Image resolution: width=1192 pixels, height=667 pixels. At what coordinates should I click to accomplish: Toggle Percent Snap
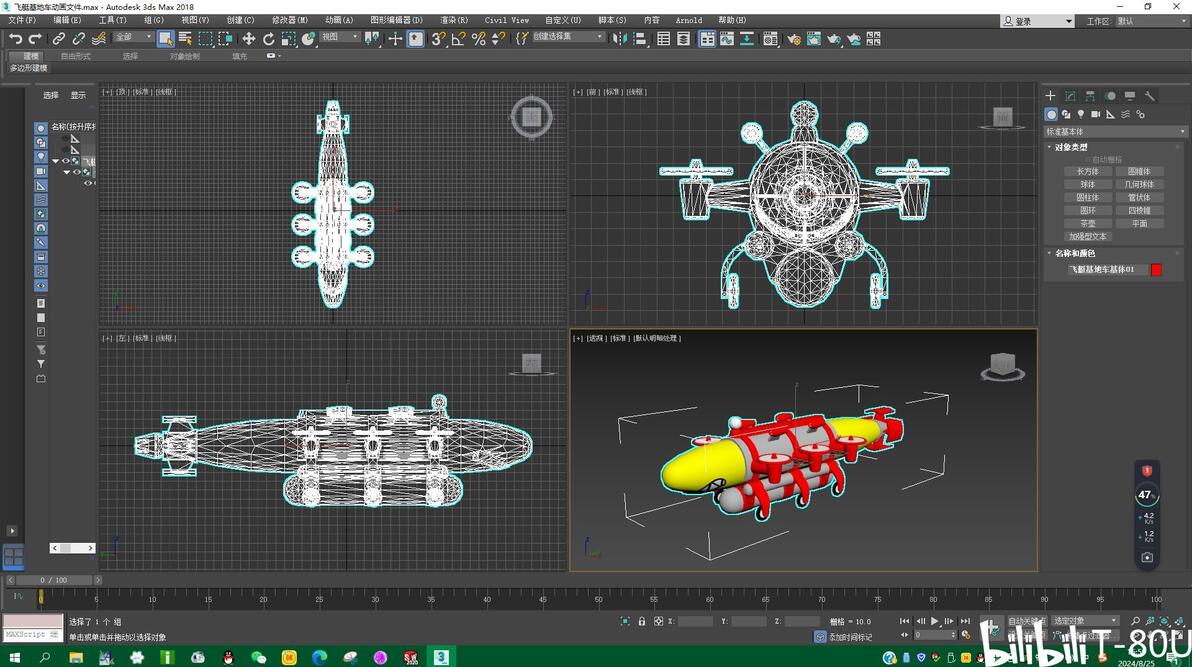coord(478,39)
